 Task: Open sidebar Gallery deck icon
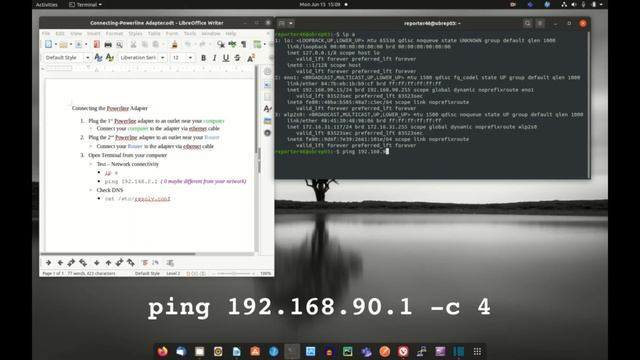click(x=267, y=121)
